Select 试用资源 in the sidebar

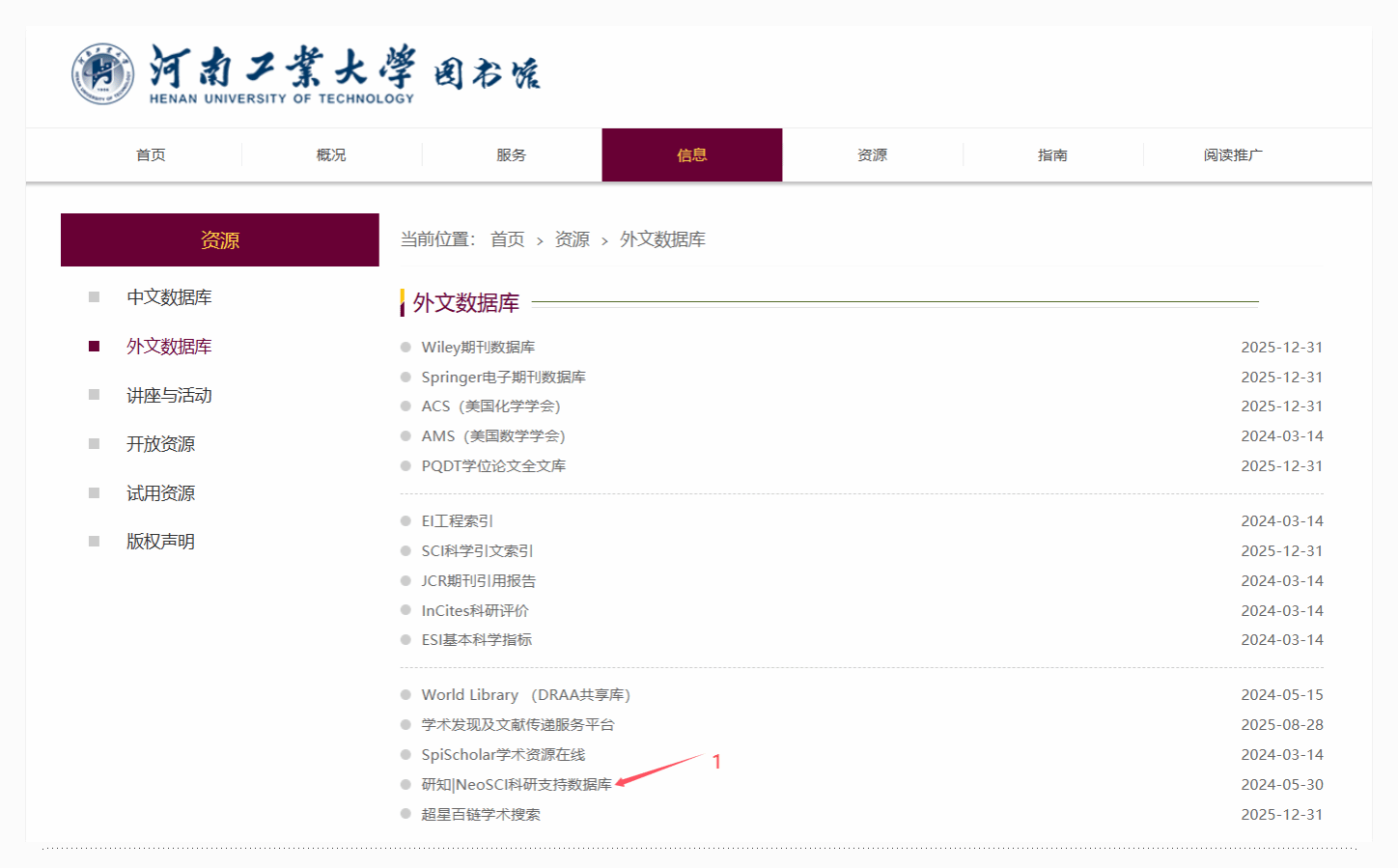[x=160, y=493]
